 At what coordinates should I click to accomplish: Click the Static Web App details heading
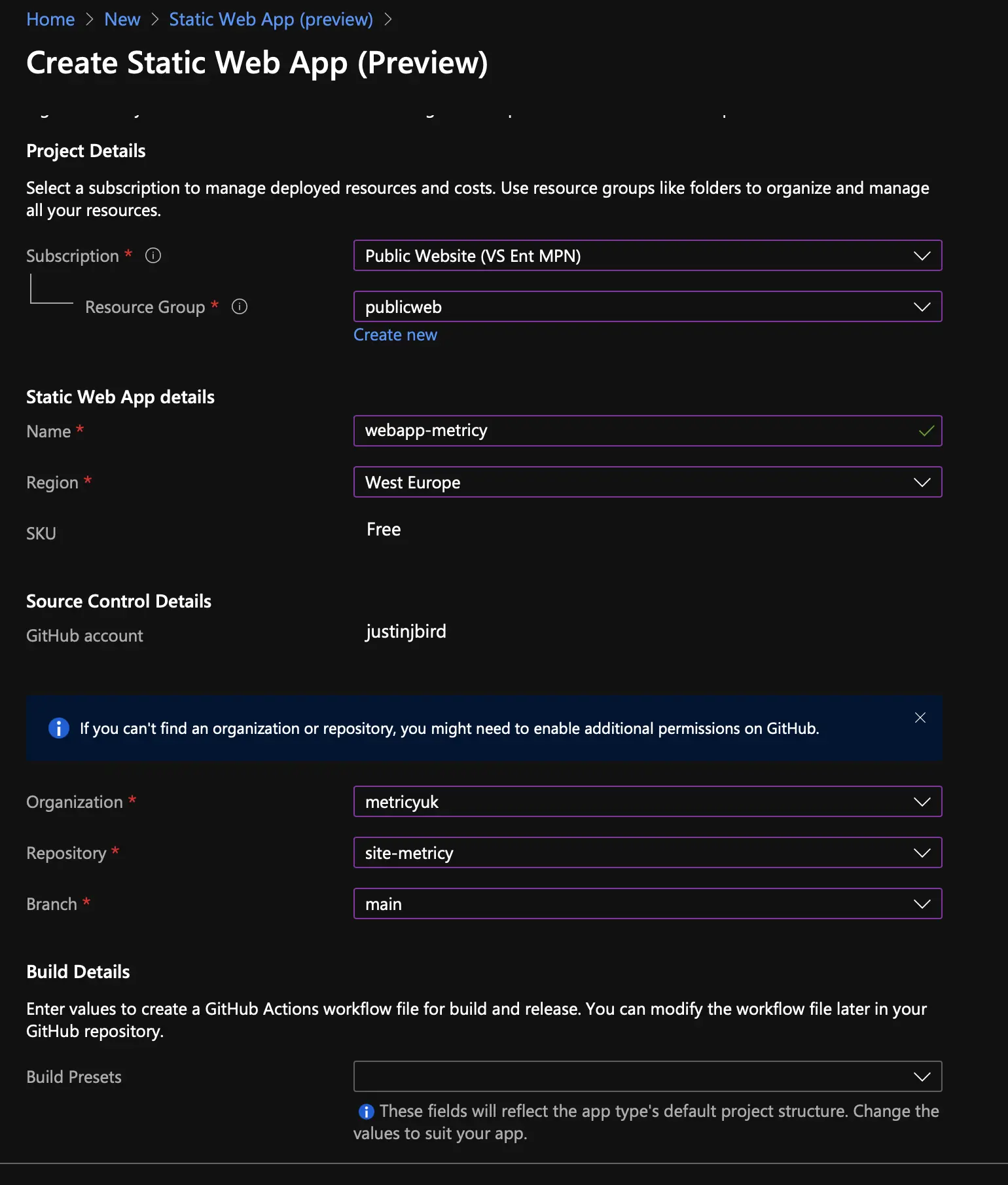pyautogui.click(x=120, y=397)
